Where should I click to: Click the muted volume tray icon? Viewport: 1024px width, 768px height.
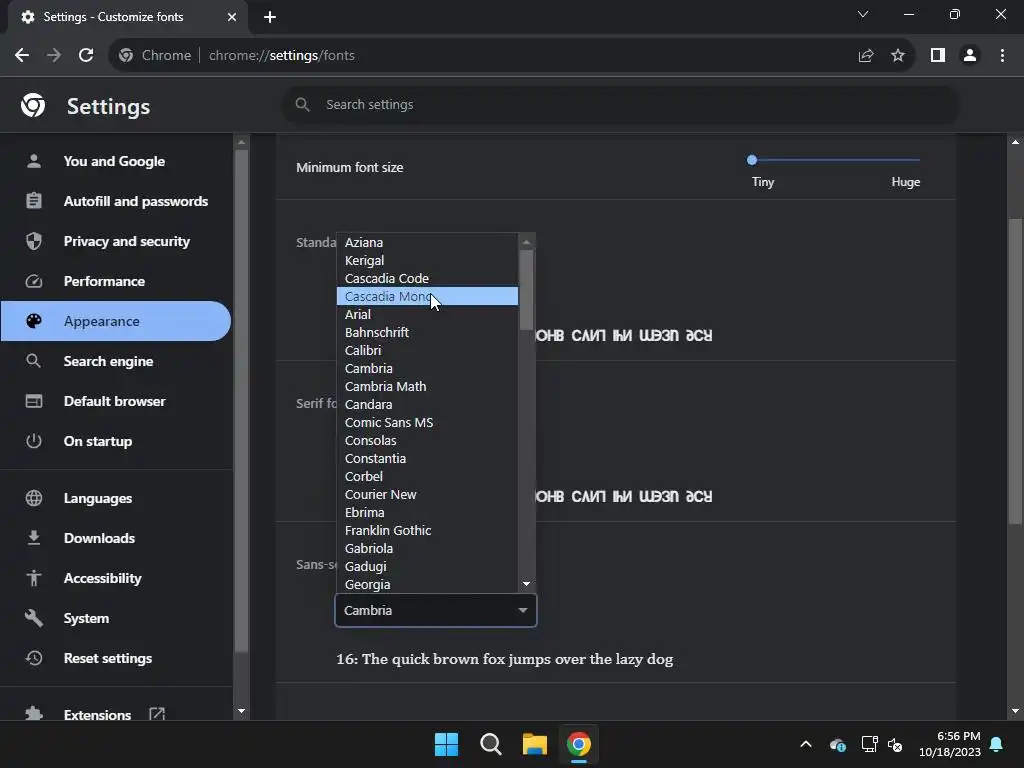[895, 744]
